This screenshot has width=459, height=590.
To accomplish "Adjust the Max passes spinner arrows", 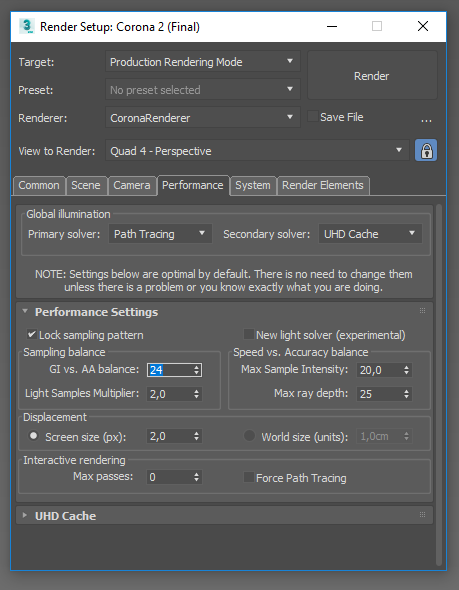I will tap(196, 477).
